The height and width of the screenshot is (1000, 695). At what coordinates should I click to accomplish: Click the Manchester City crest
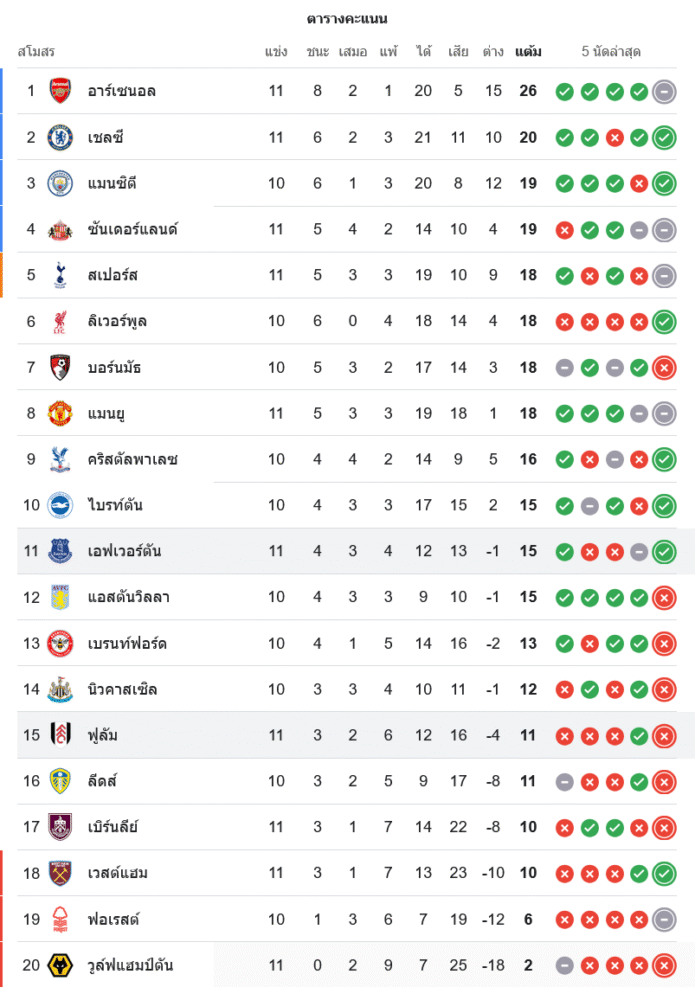tap(60, 183)
